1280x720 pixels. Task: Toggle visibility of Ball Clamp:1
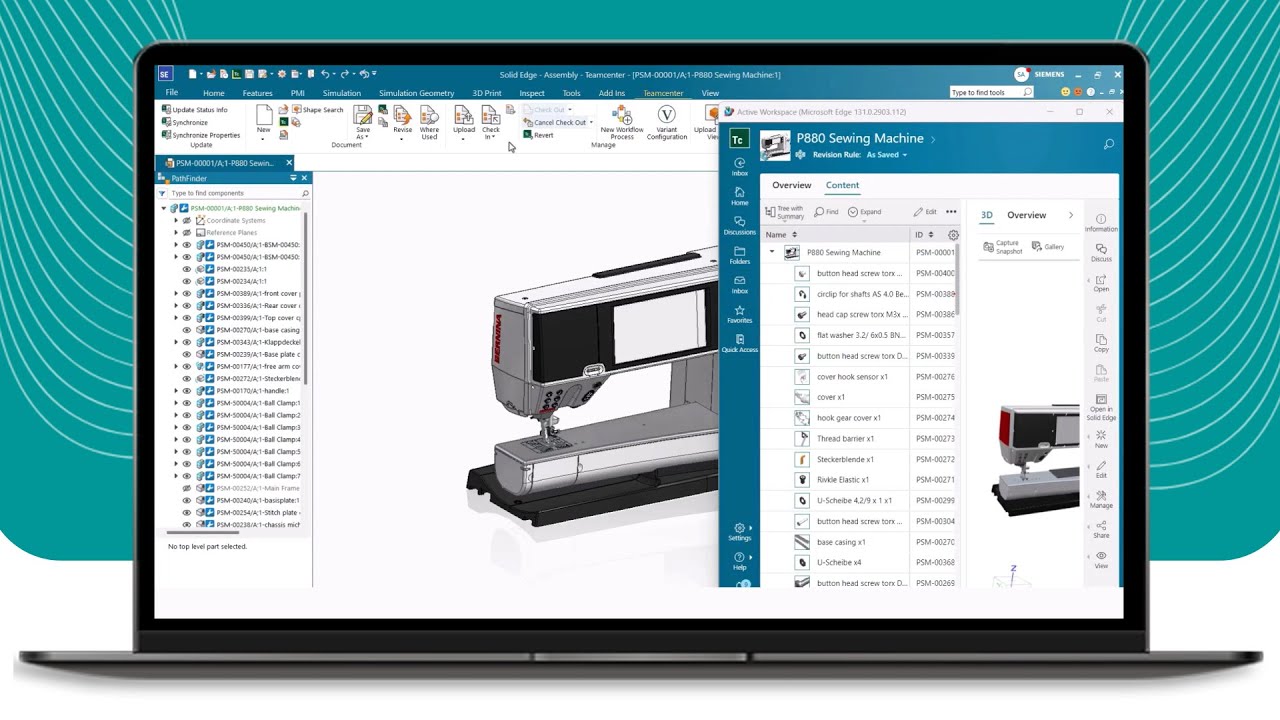186,403
